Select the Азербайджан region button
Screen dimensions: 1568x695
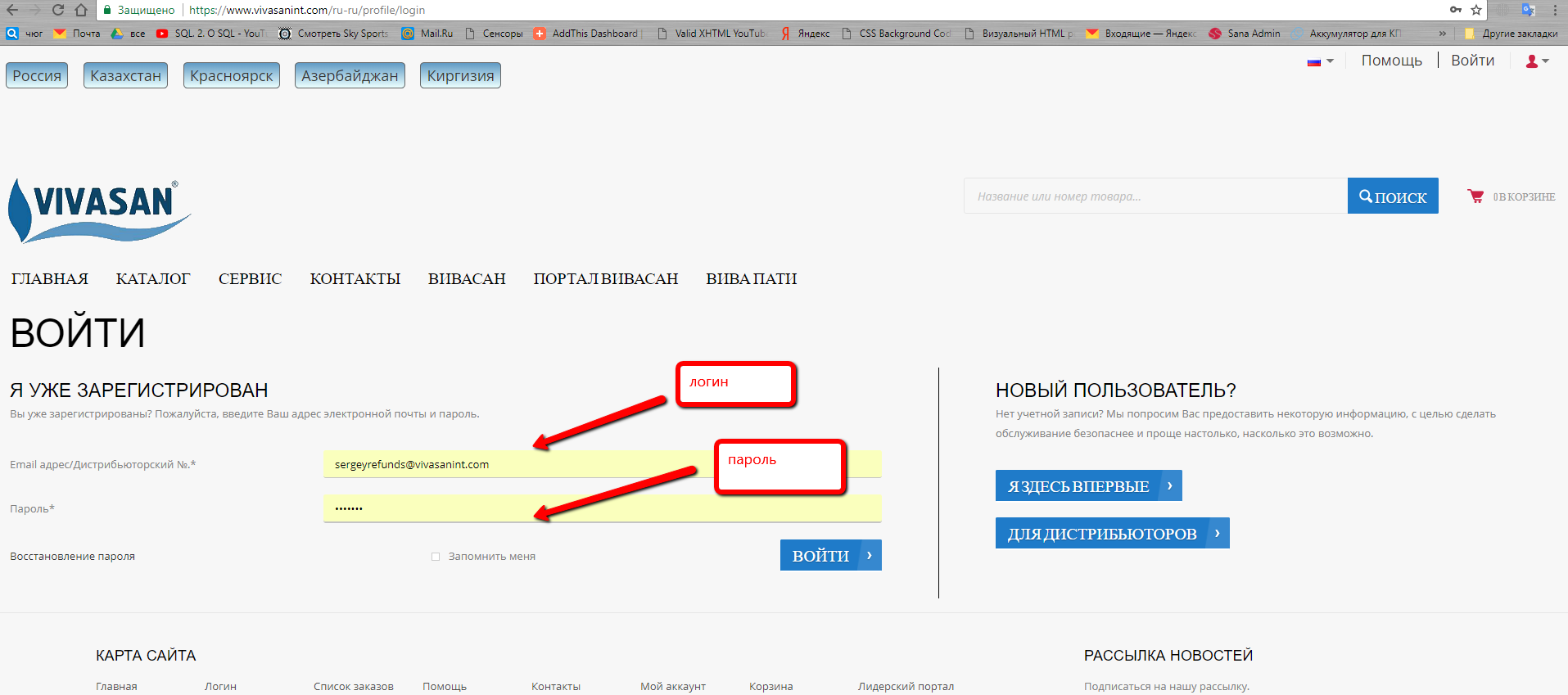pos(350,75)
